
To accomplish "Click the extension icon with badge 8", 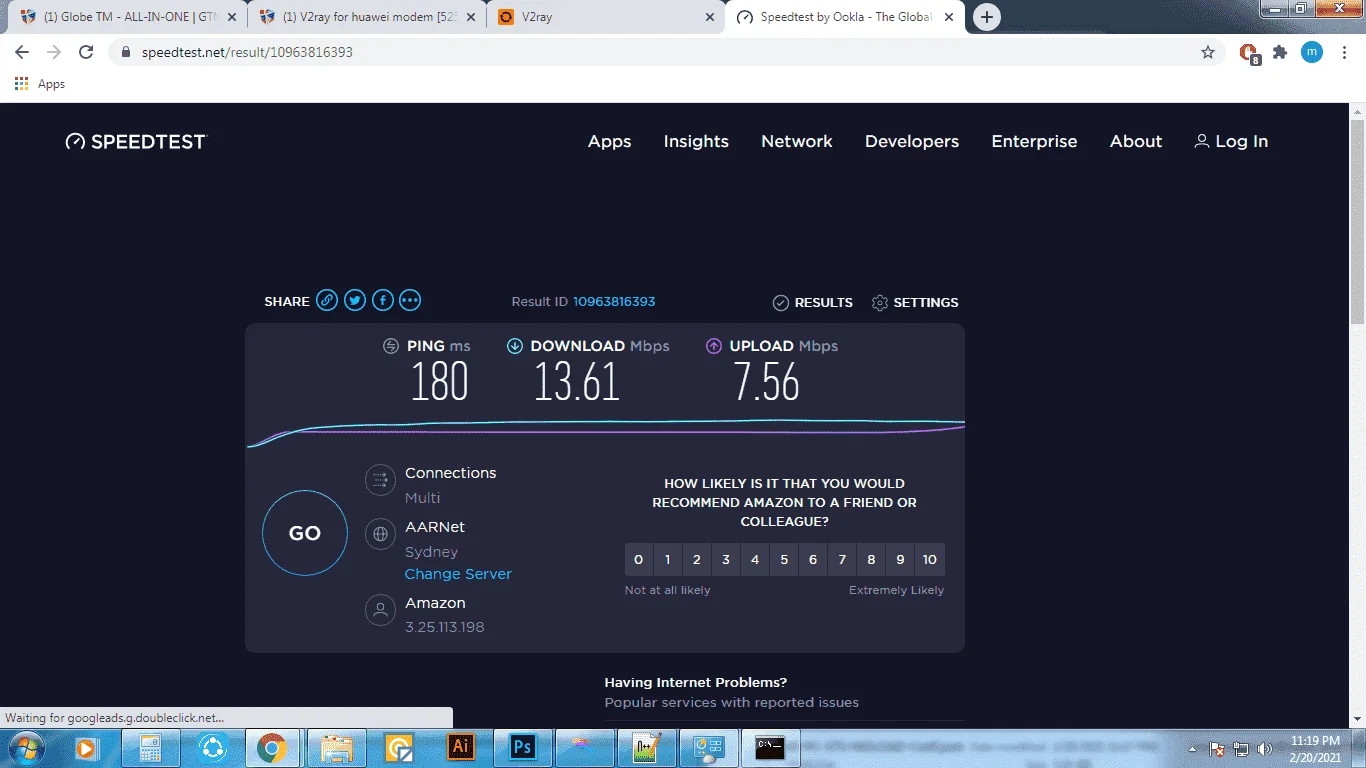I will [x=1249, y=53].
